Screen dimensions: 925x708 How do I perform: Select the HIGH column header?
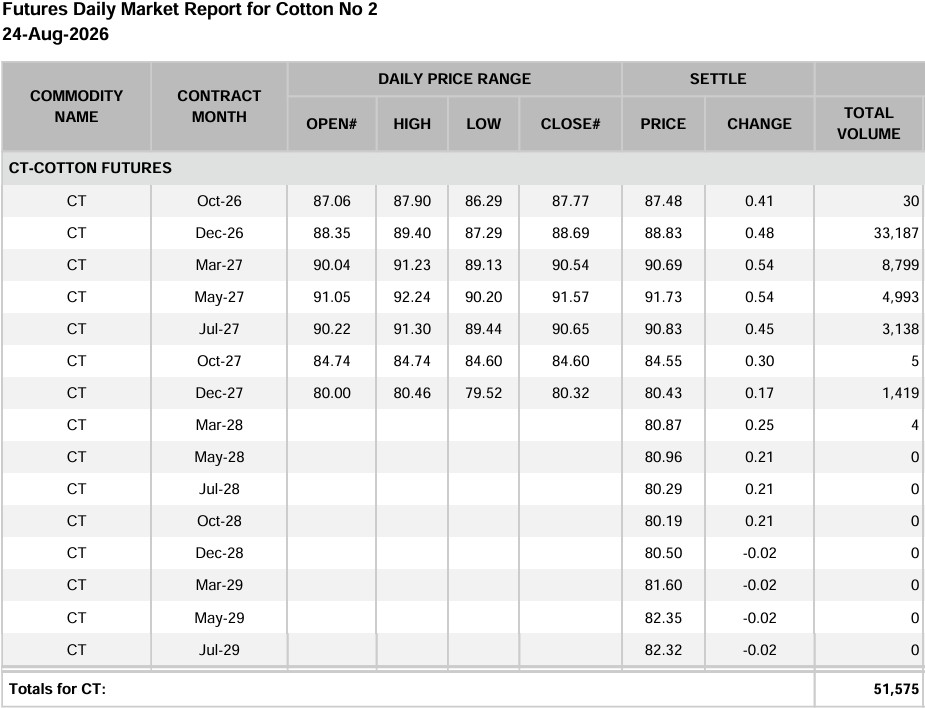point(412,124)
